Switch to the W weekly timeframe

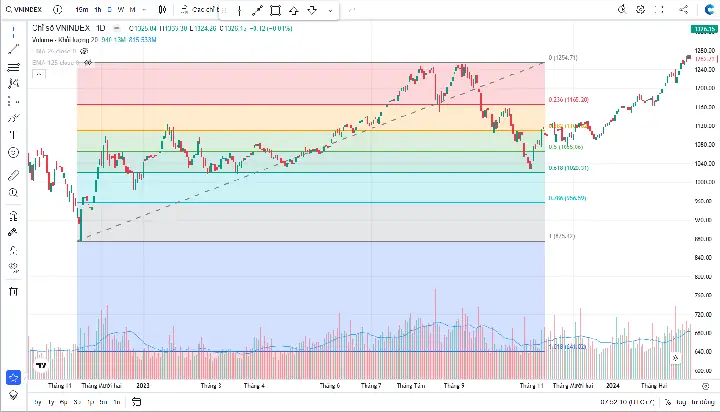(x=121, y=9)
